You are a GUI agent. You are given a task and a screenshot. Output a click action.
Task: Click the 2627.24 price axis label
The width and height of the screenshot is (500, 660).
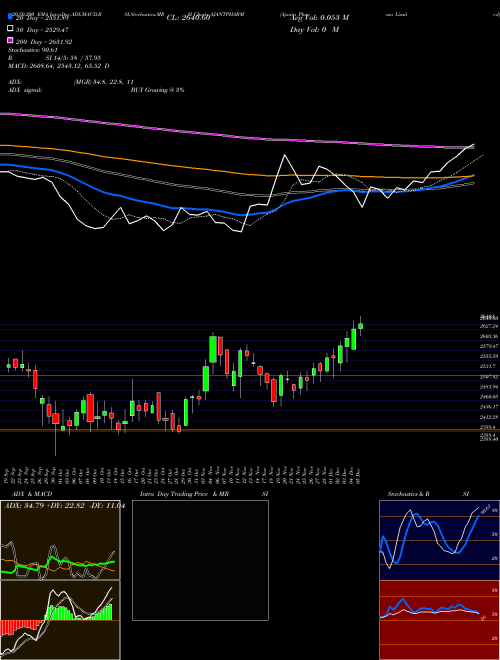(489, 326)
